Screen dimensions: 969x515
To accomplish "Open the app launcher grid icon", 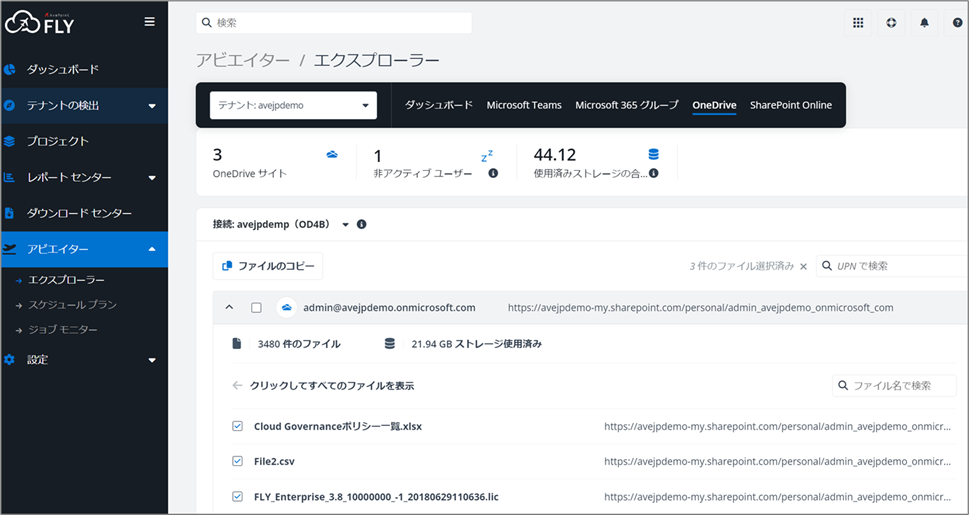I will coord(858,23).
